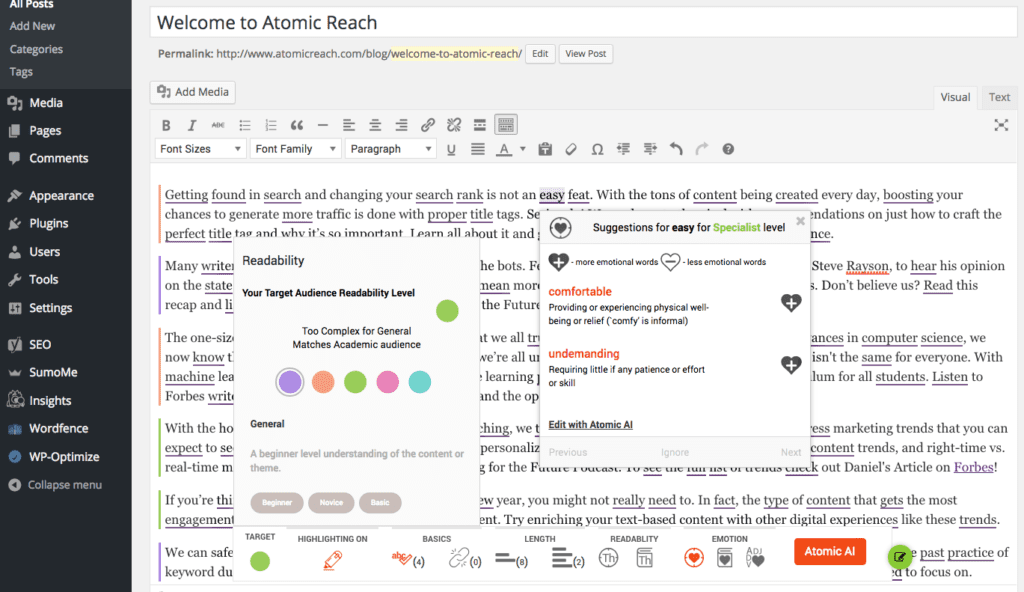Click the green floating edit icon
The width and height of the screenshot is (1024, 592).
[900, 557]
